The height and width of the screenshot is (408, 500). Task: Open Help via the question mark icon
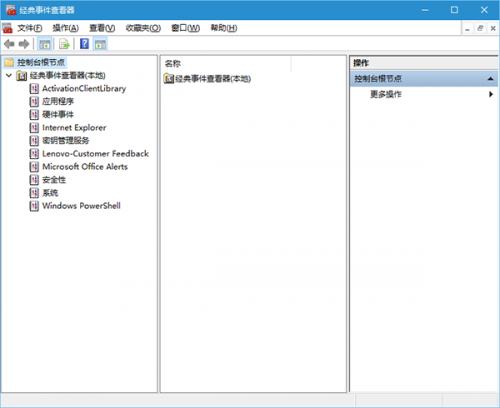85,44
